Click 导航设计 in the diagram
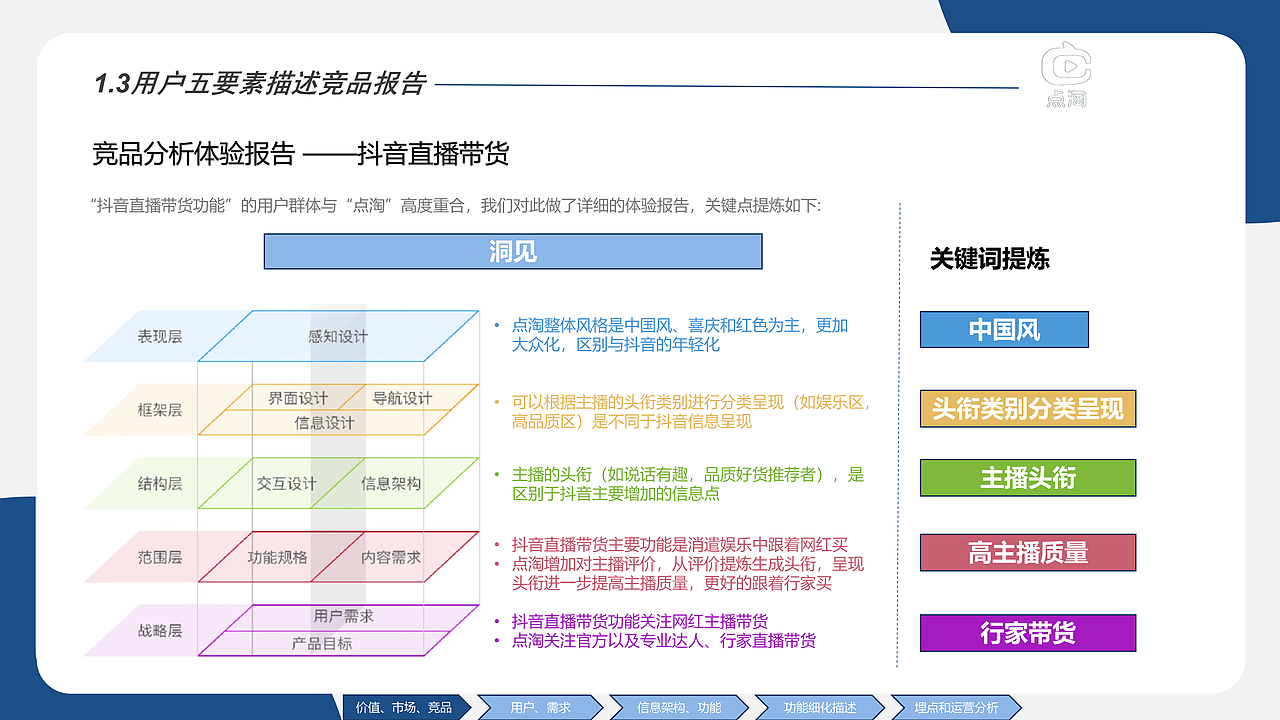The image size is (1280, 720). tap(402, 398)
